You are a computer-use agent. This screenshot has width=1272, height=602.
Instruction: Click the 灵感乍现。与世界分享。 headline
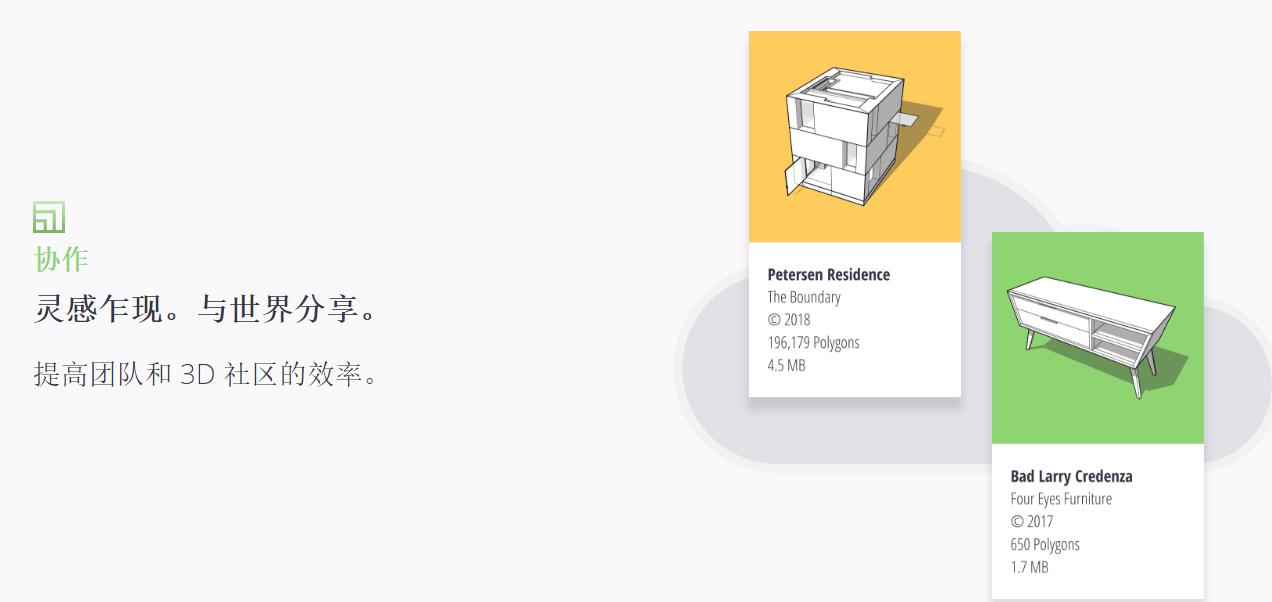coord(207,309)
